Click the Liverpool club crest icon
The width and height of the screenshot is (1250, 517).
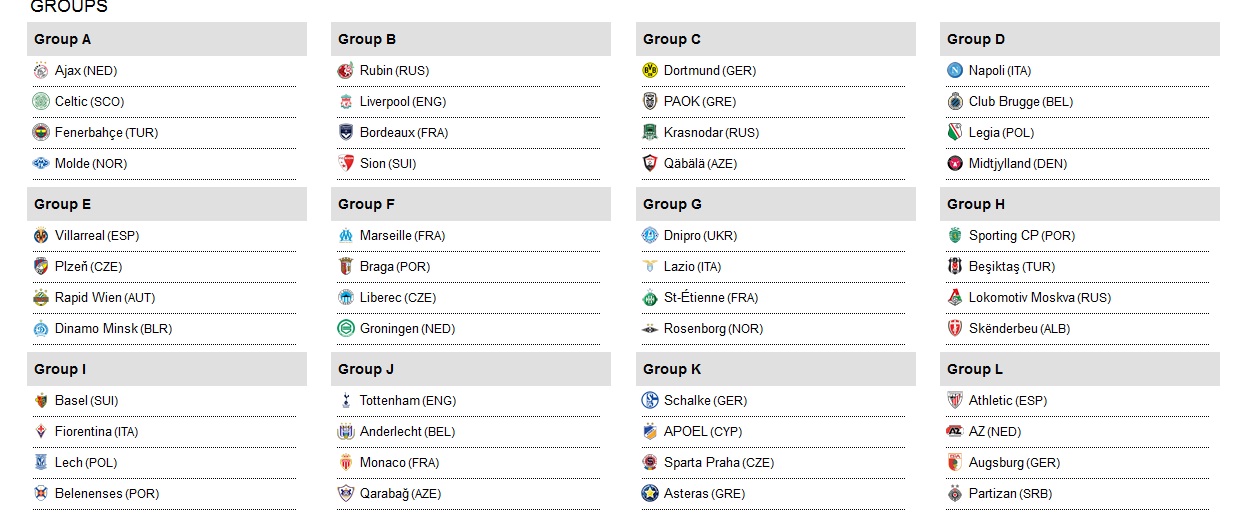point(345,102)
